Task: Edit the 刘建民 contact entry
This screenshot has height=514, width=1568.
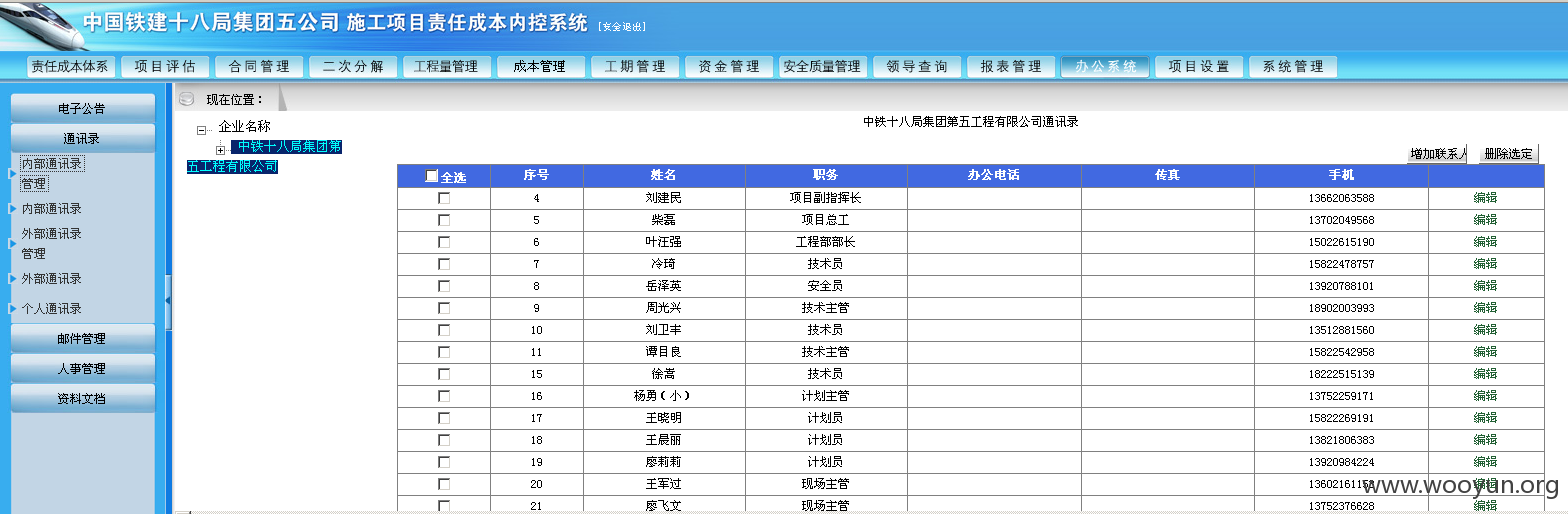Action: pyautogui.click(x=1485, y=198)
